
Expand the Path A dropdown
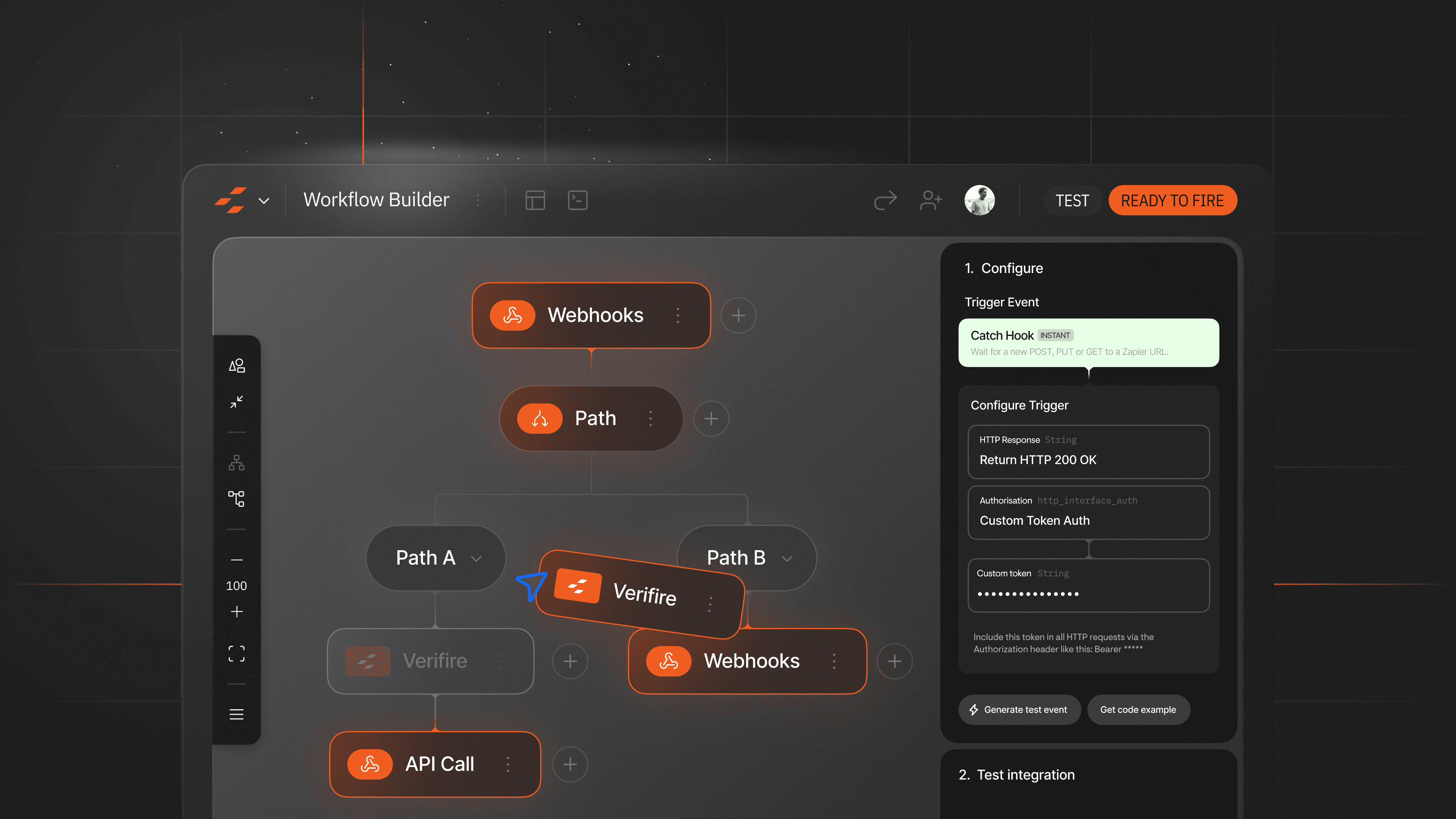[x=476, y=559]
